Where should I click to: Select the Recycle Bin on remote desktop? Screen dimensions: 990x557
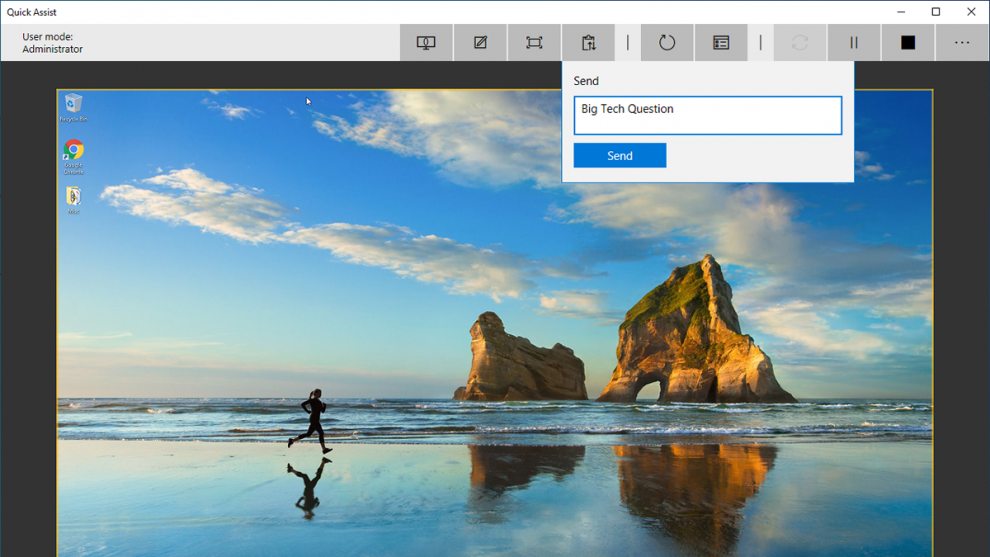point(73,107)
